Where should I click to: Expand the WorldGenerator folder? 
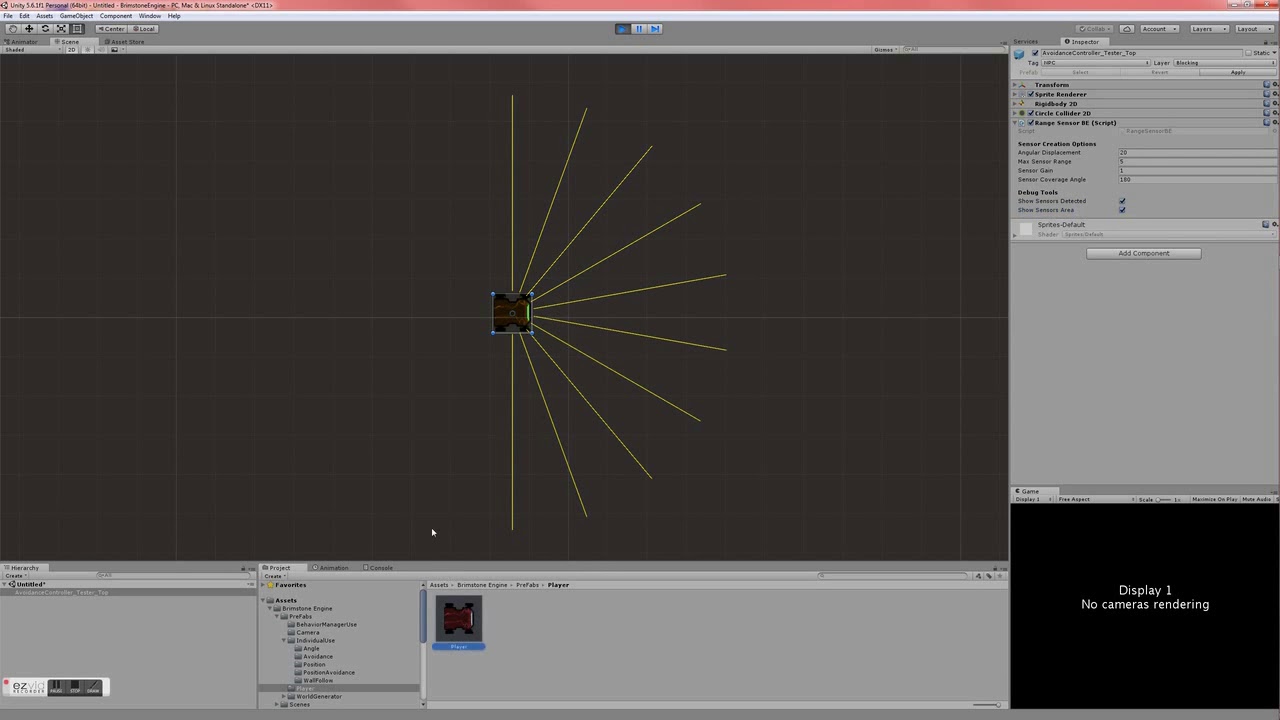click(x=285, y=696)
